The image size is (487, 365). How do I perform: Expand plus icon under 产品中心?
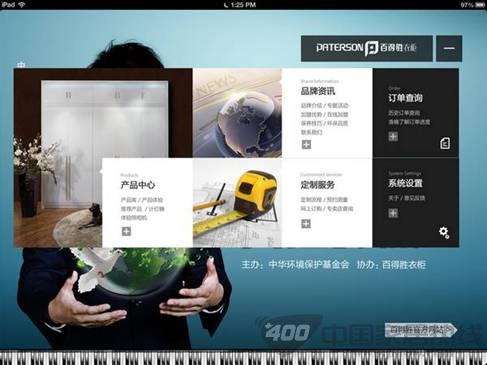point(126,231)
